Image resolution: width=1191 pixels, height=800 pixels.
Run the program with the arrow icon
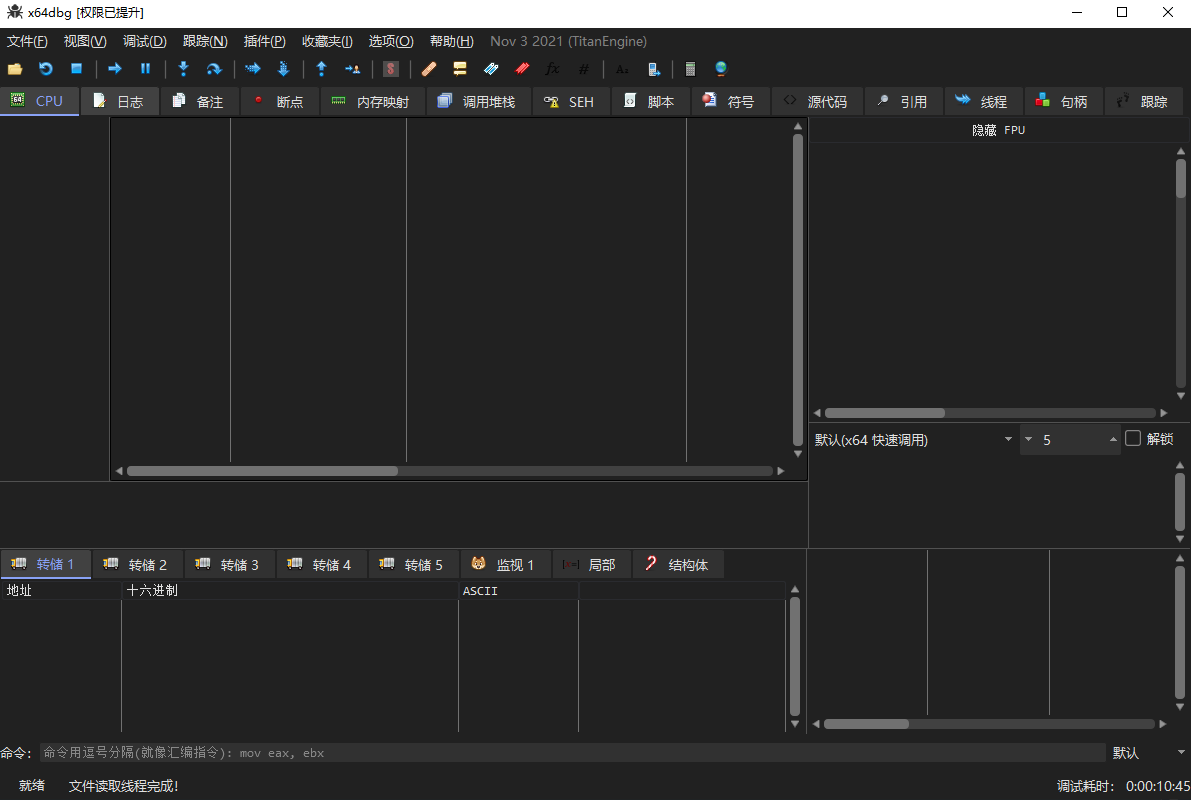(115, 69)
